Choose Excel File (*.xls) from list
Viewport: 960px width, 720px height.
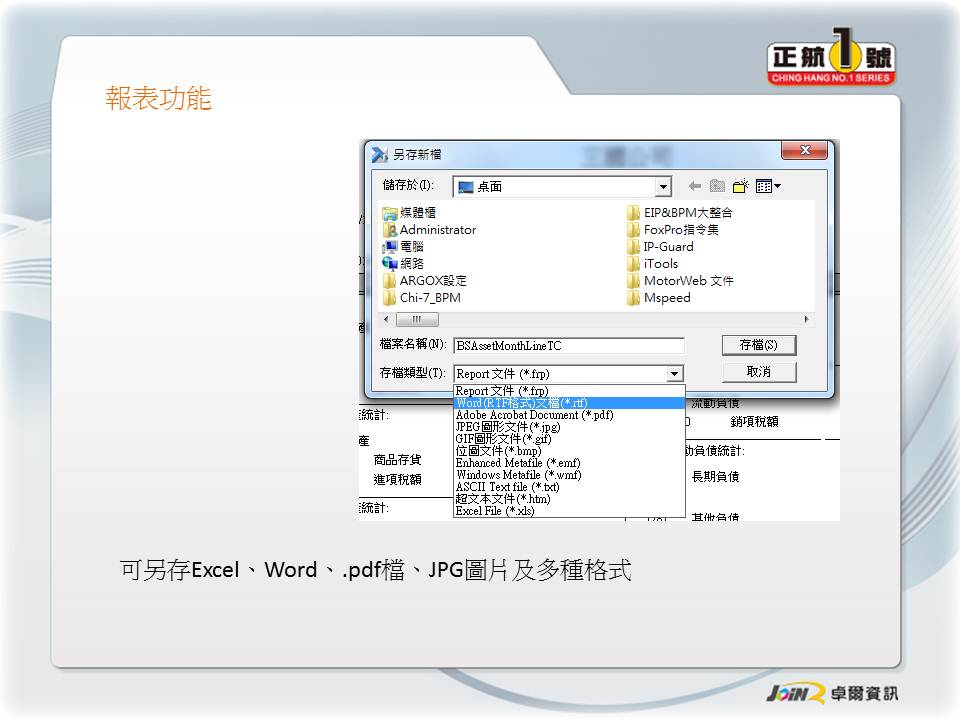pos(495,511)
